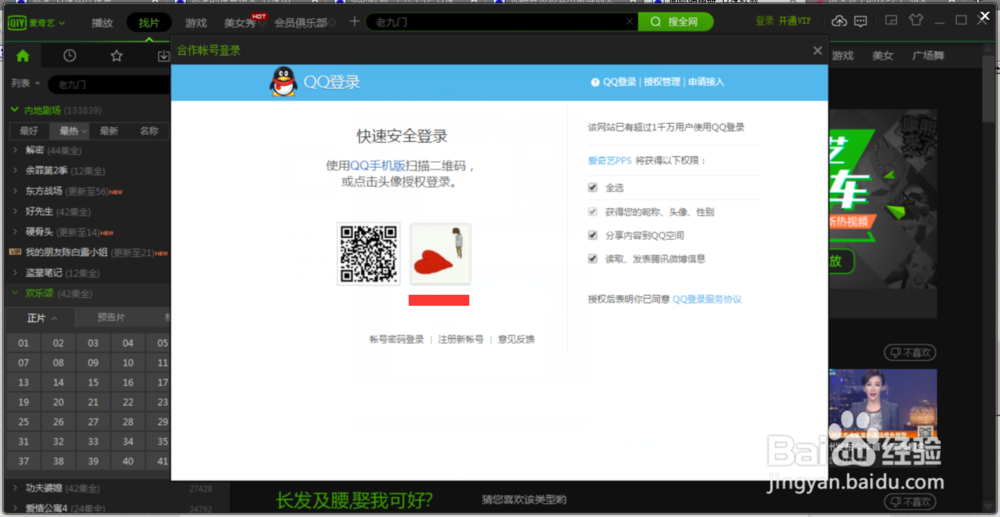Open the favorites star icon
The width and height of the screenshot is (1000, 517).
coord(116,55)
